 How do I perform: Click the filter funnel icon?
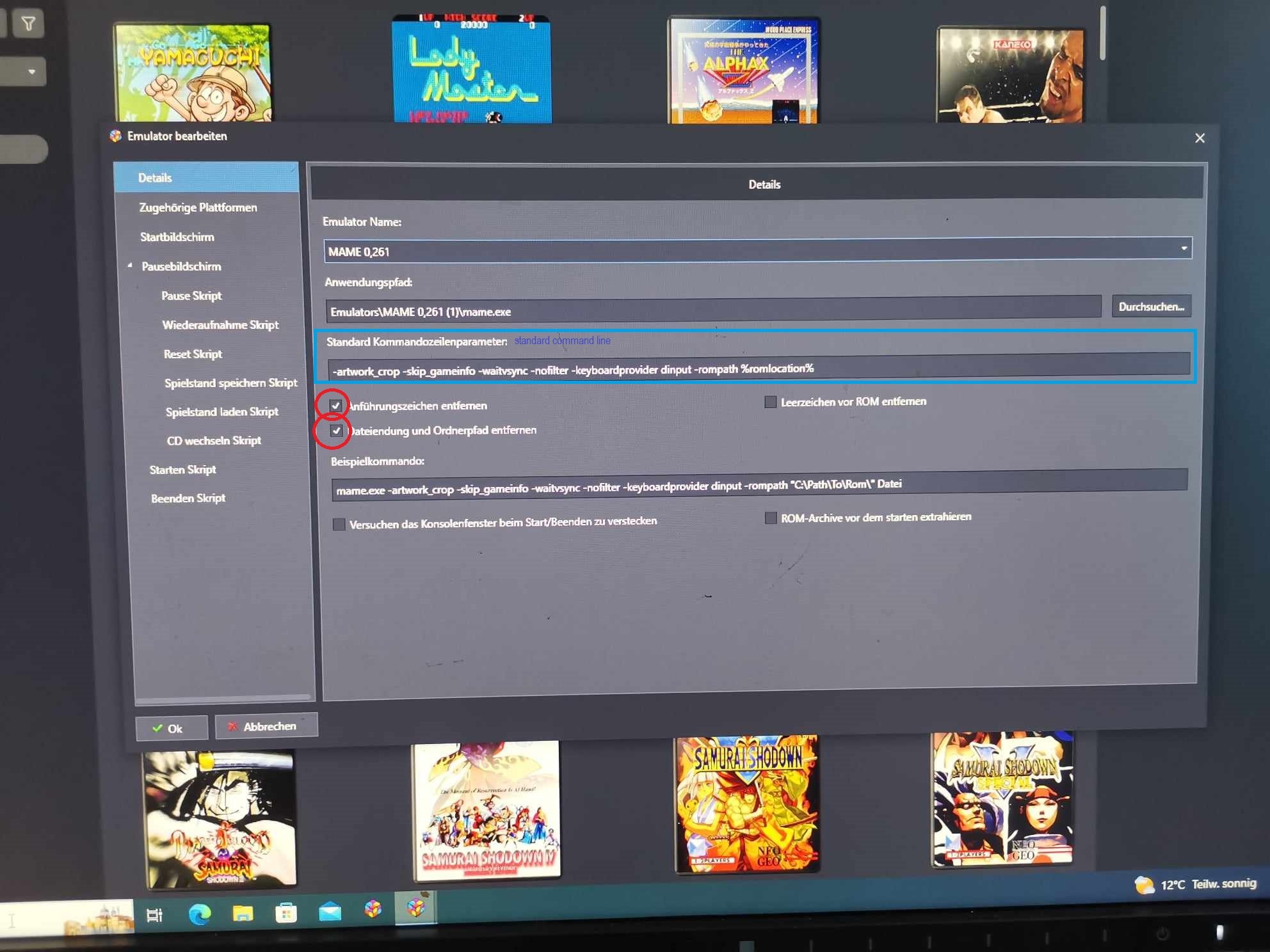(x=28, y=24)
